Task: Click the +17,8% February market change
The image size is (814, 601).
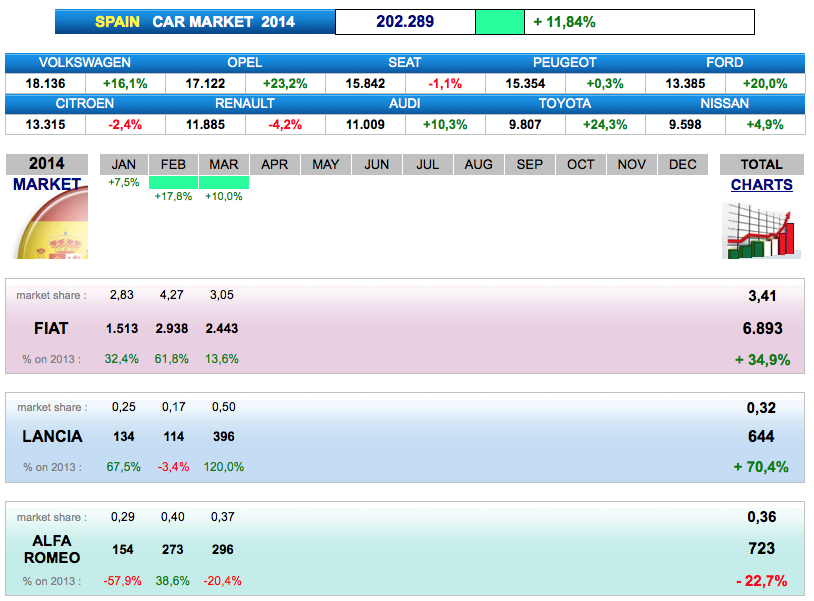Action: point(173,196)
